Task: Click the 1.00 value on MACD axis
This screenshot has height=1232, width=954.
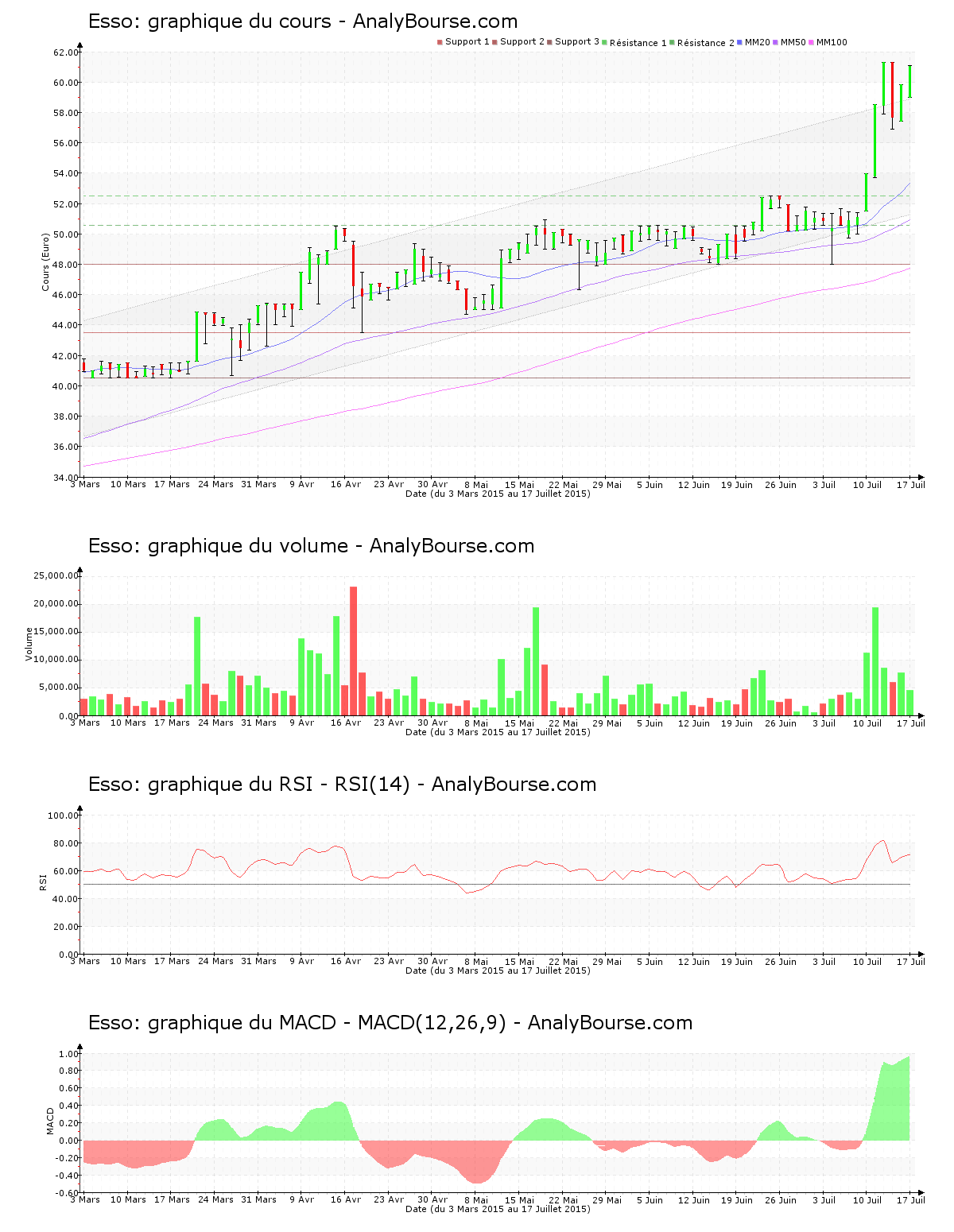Action: click(68, 1054)
